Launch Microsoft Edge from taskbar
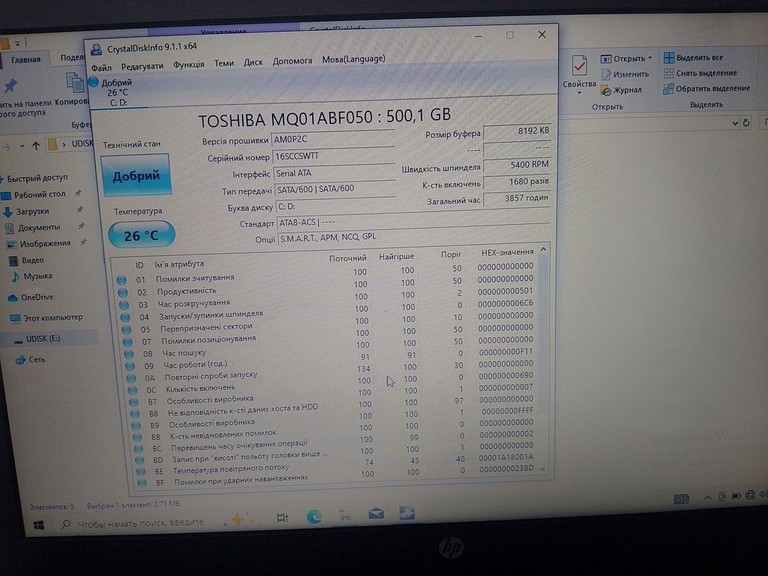The height and width of the screenshot is (576, 768). tap(314, 516)
